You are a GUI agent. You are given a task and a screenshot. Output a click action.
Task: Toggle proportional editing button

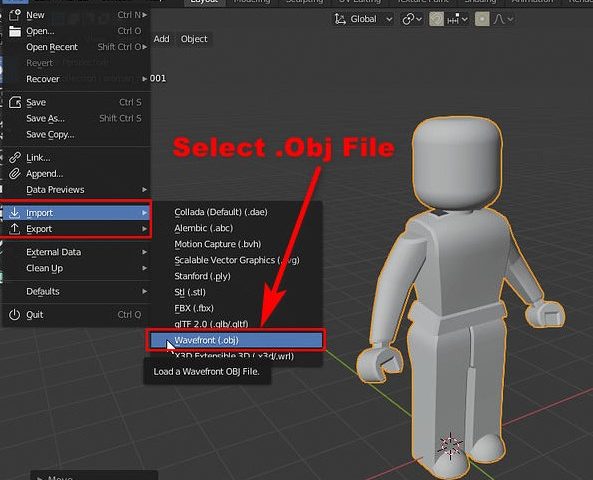click(x=482, y=19)
